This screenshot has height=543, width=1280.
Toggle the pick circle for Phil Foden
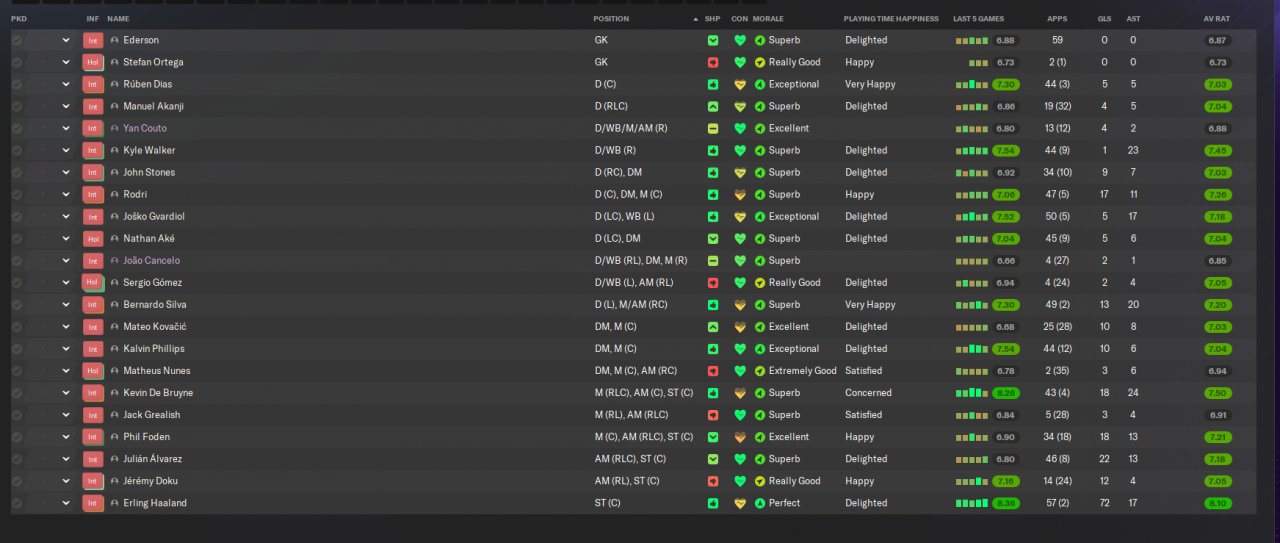point(17,437)
